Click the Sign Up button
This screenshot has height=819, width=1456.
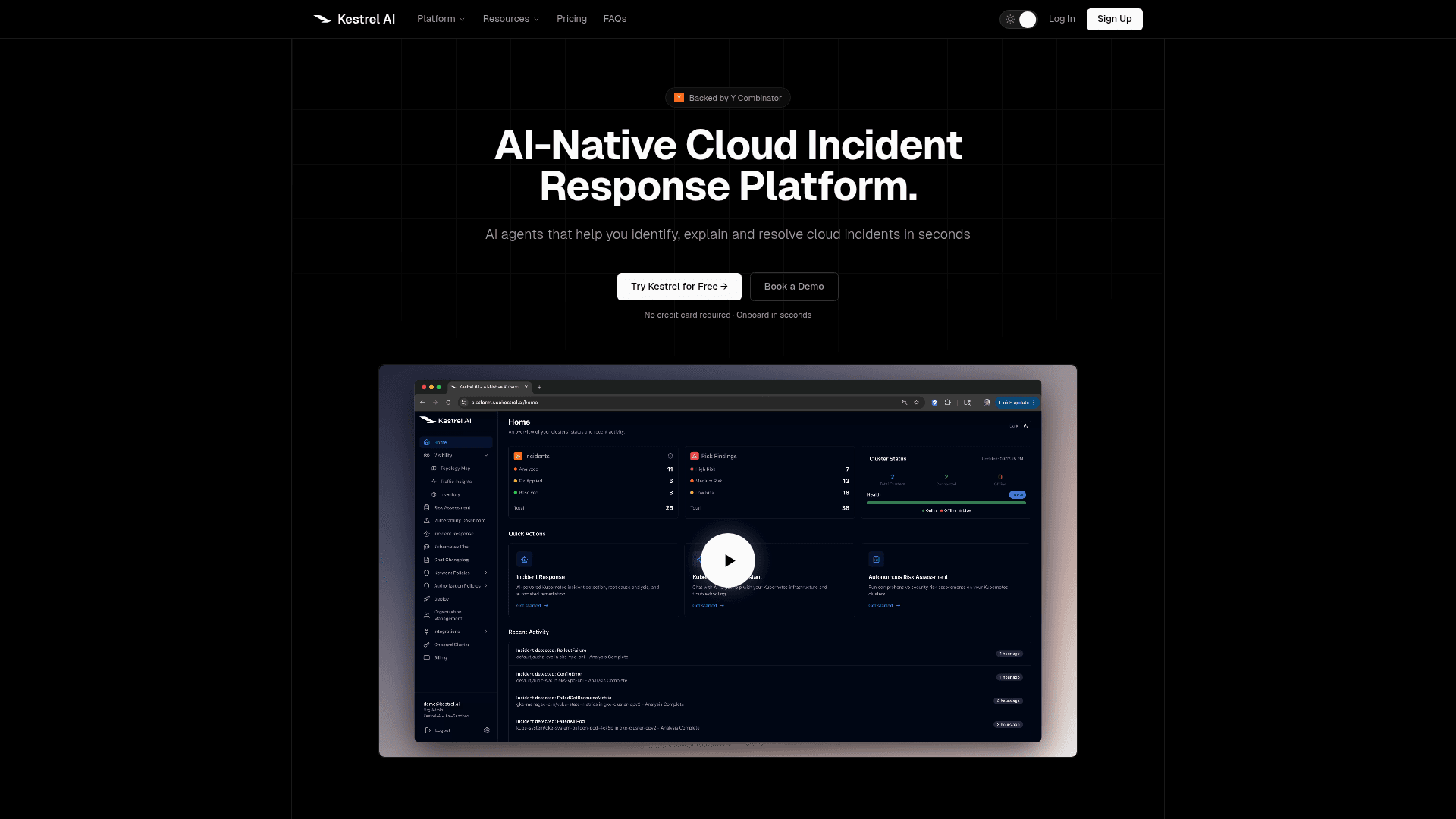(x=1114, y=19)
